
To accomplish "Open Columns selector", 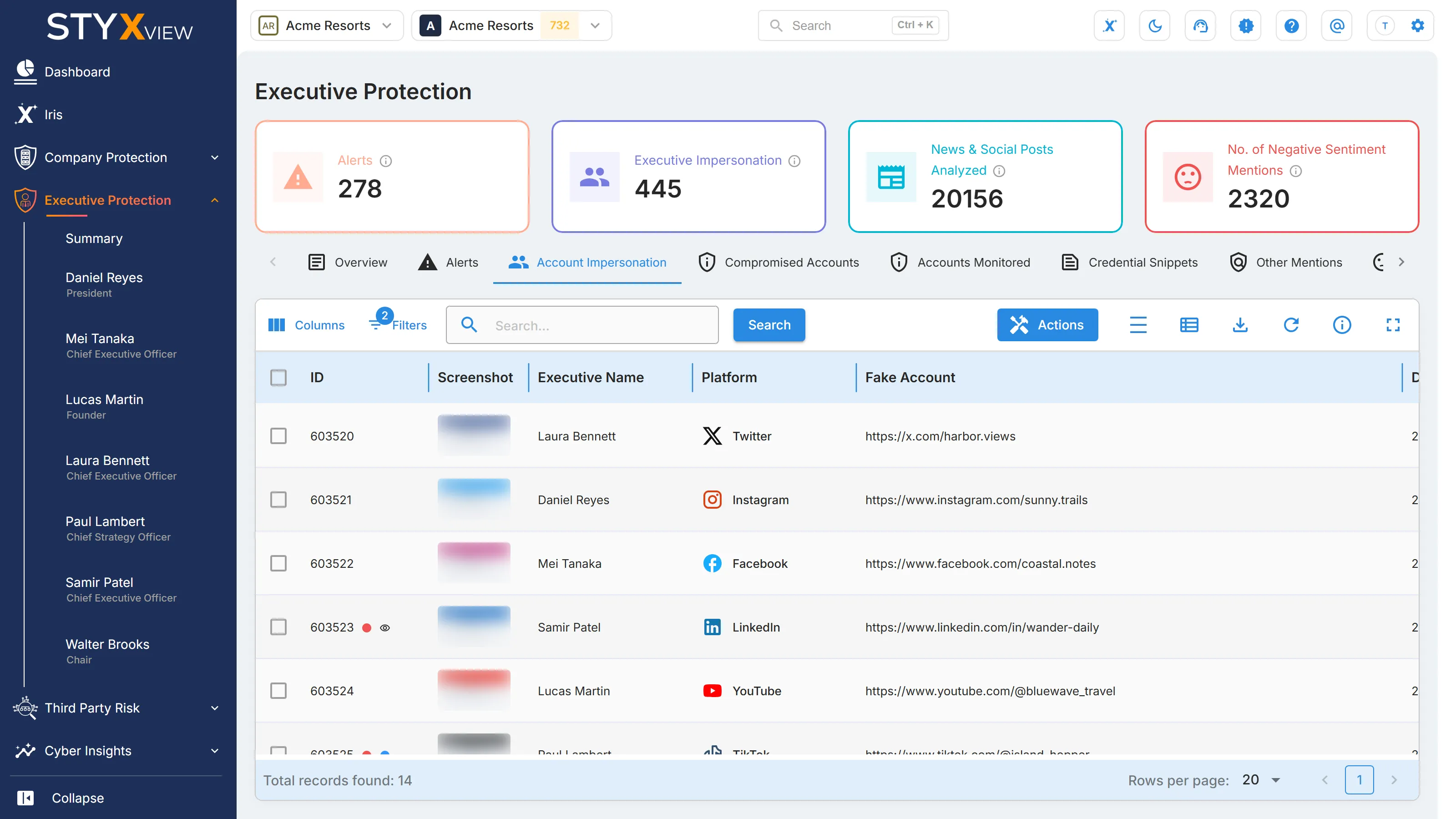I will (306, 325).
